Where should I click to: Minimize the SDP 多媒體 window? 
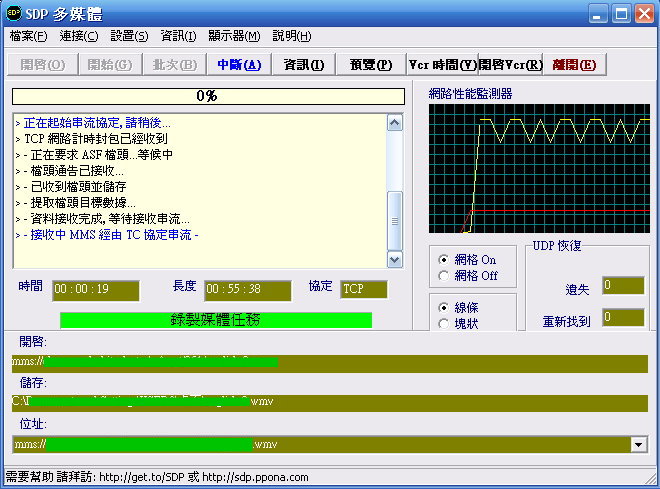[597, 13]
